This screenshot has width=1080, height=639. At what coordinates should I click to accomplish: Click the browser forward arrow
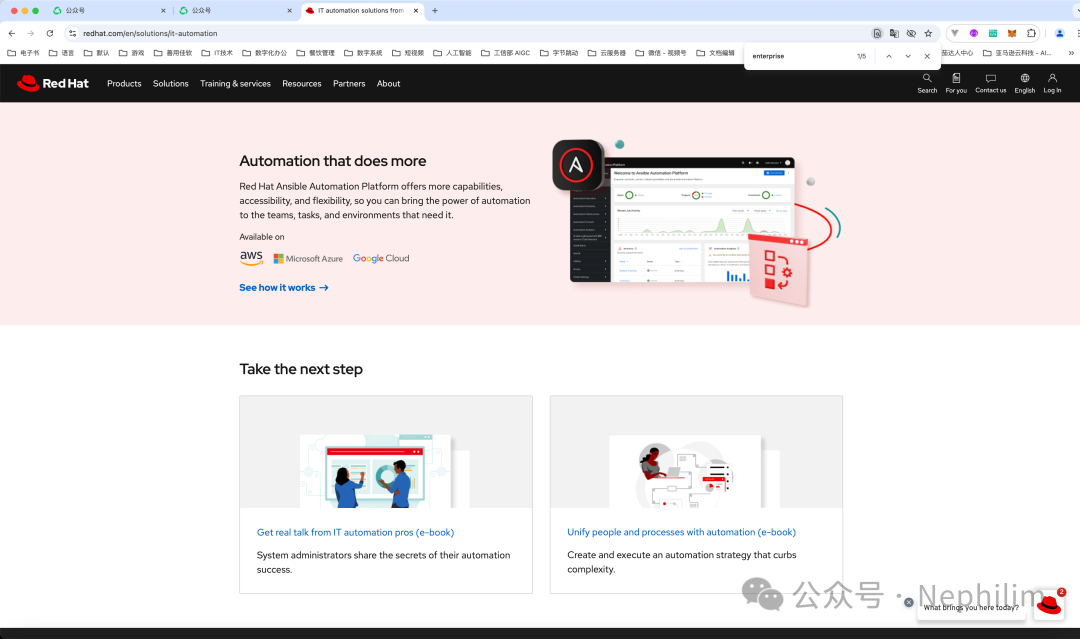[x=30, y=33]
